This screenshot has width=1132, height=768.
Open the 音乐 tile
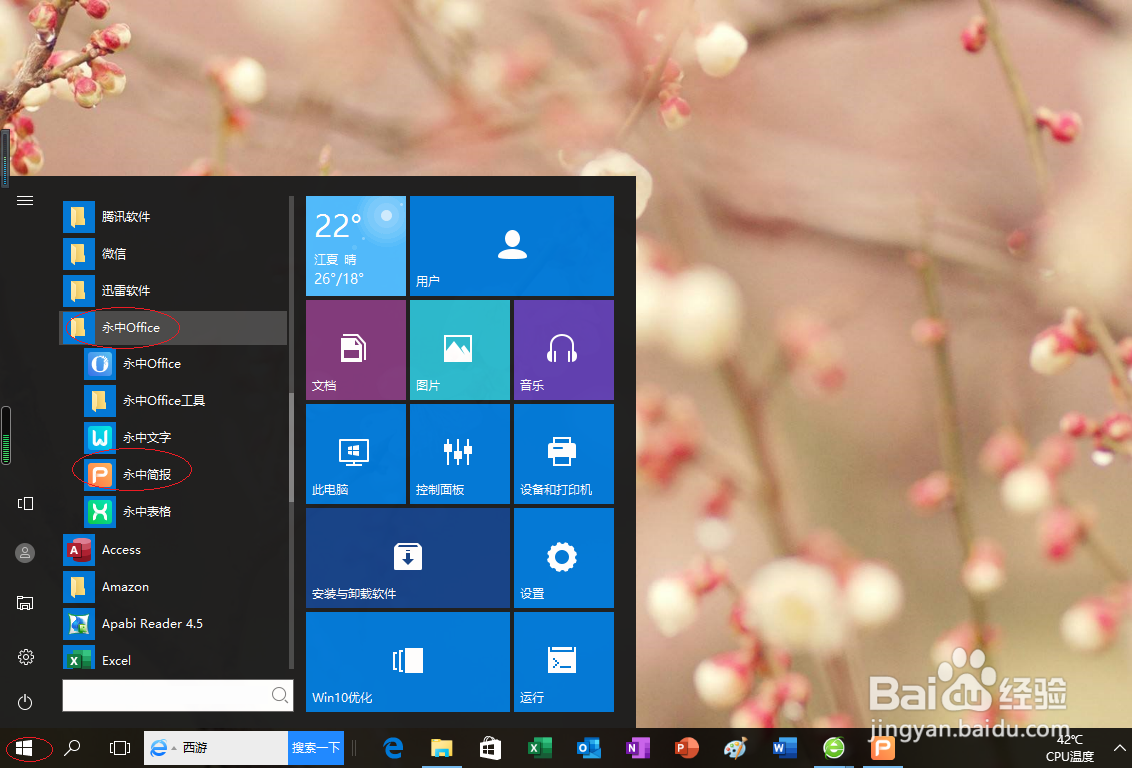(564, 350)
